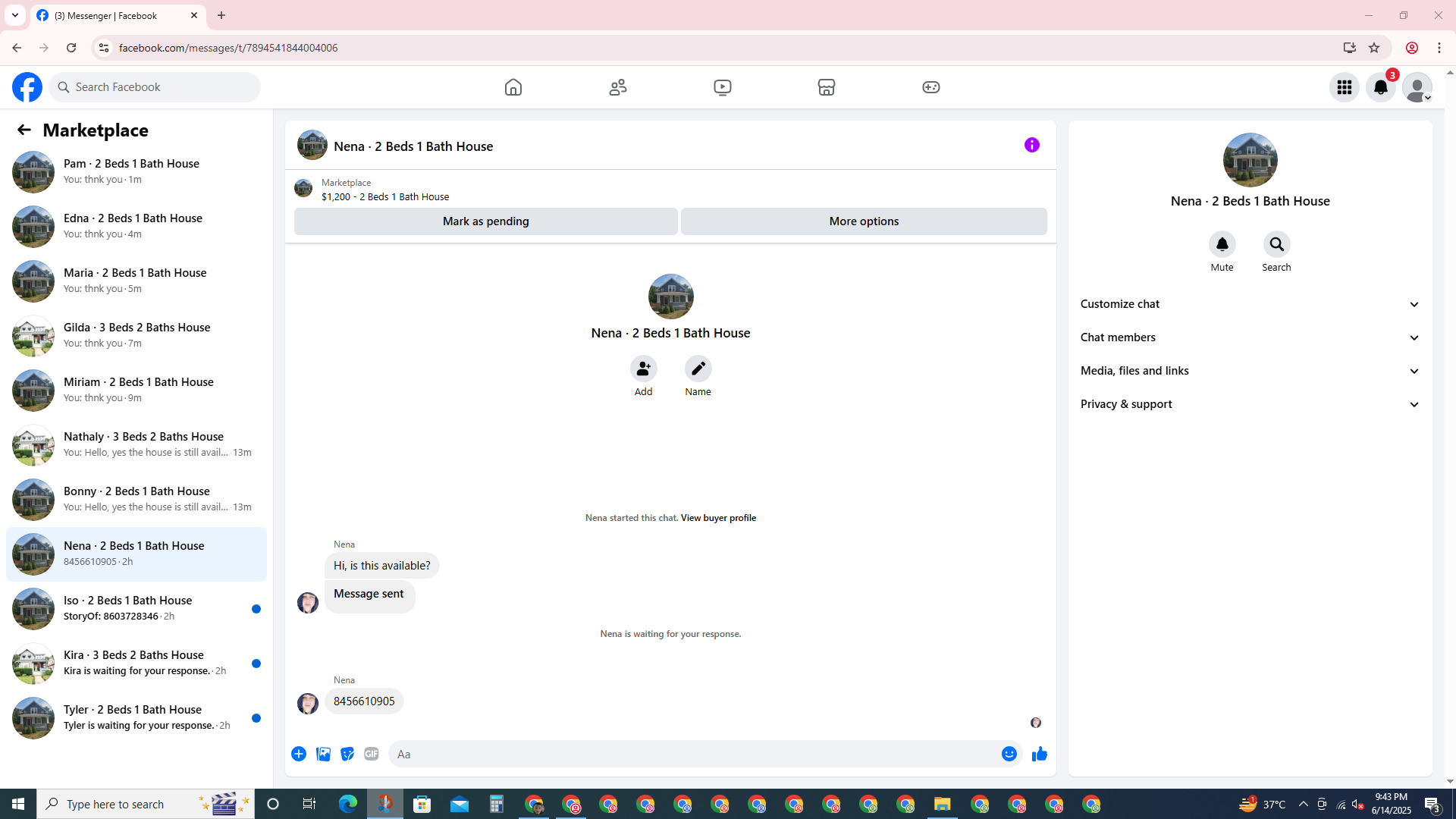Open the Mail app from the taskbar
The width and height of the screenshot is (1456, 819).
point(460,804)
